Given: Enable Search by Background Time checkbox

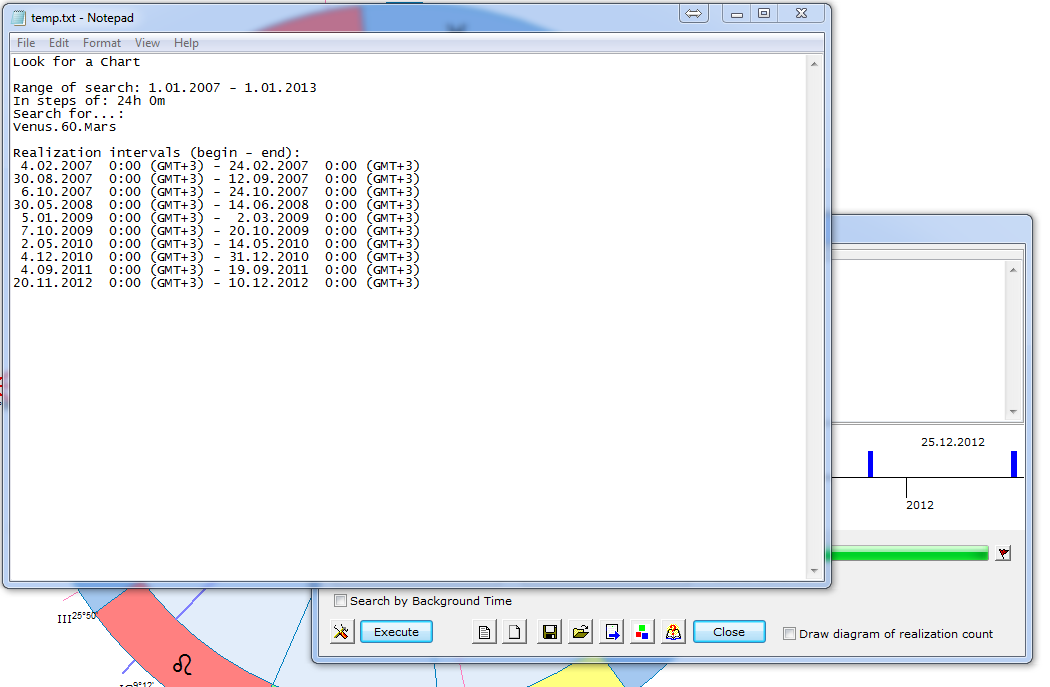Looking at the screenshot, I should tap(340, 601).
